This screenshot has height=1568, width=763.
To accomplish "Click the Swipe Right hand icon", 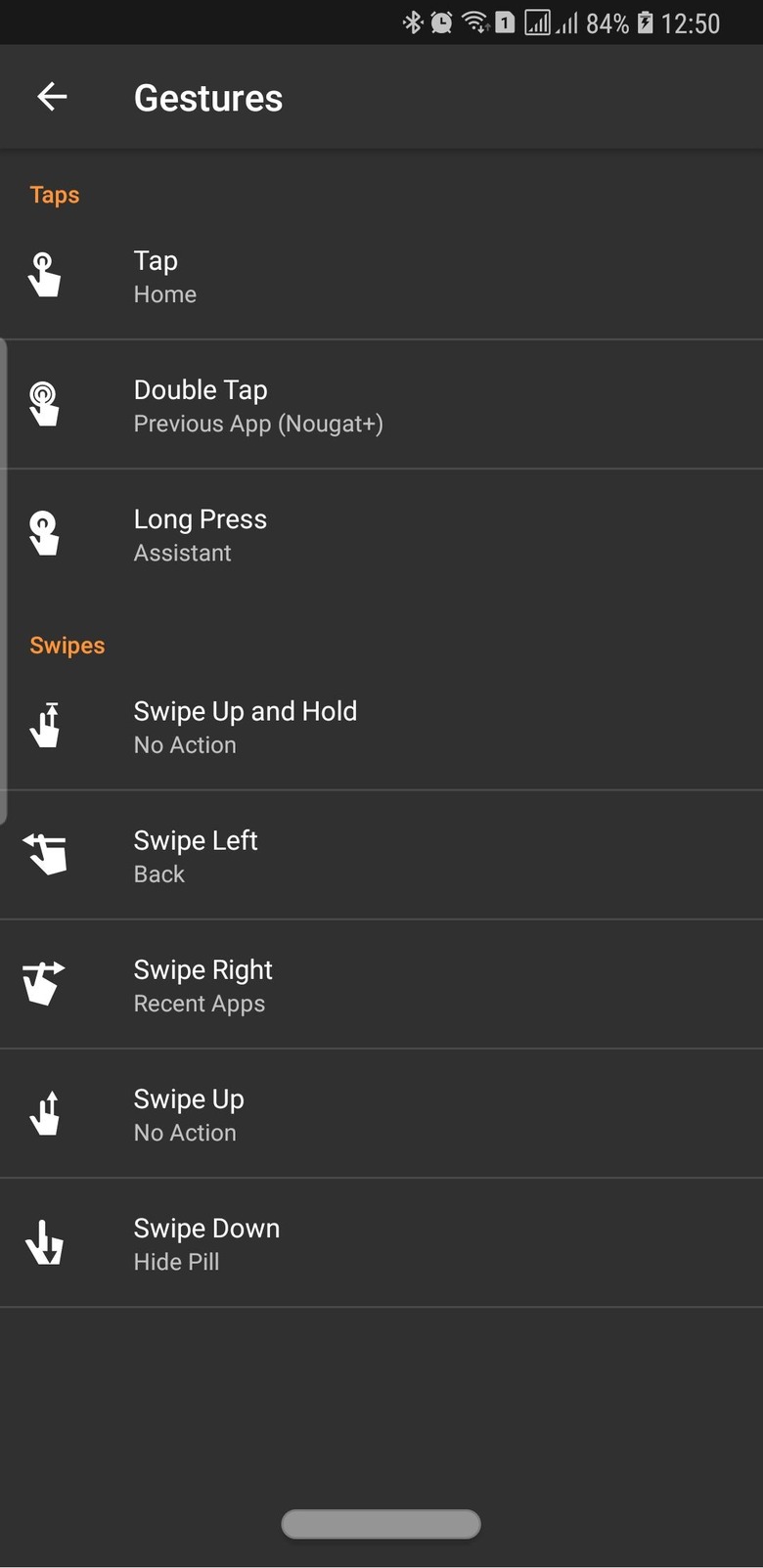I will click(44, 983).
